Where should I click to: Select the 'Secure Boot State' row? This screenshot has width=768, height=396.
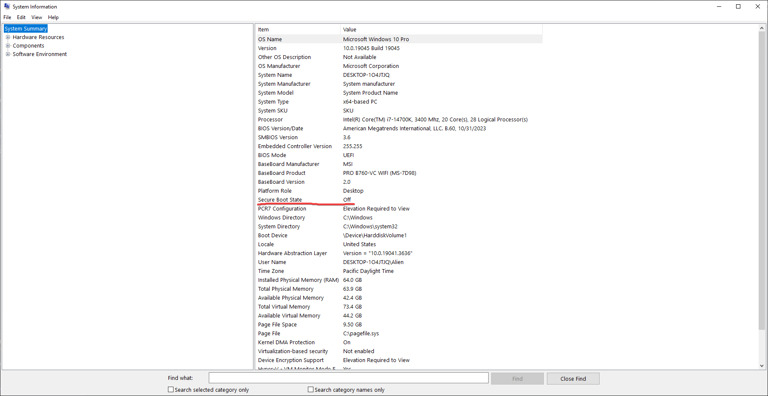tap(399, 199)
